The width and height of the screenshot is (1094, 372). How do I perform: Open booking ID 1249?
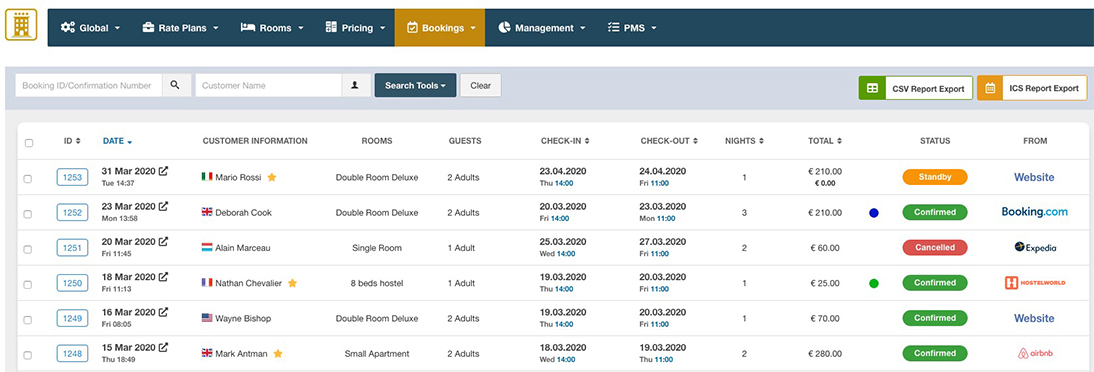73,318
